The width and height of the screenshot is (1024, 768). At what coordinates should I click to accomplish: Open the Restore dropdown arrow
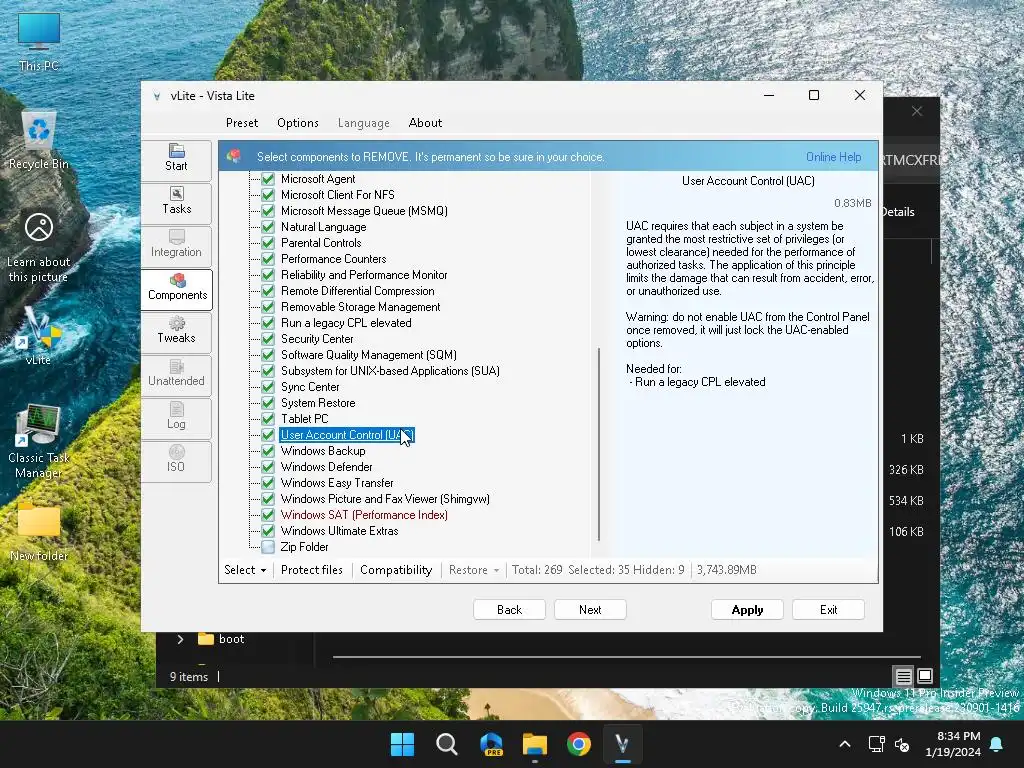(496, 570)
